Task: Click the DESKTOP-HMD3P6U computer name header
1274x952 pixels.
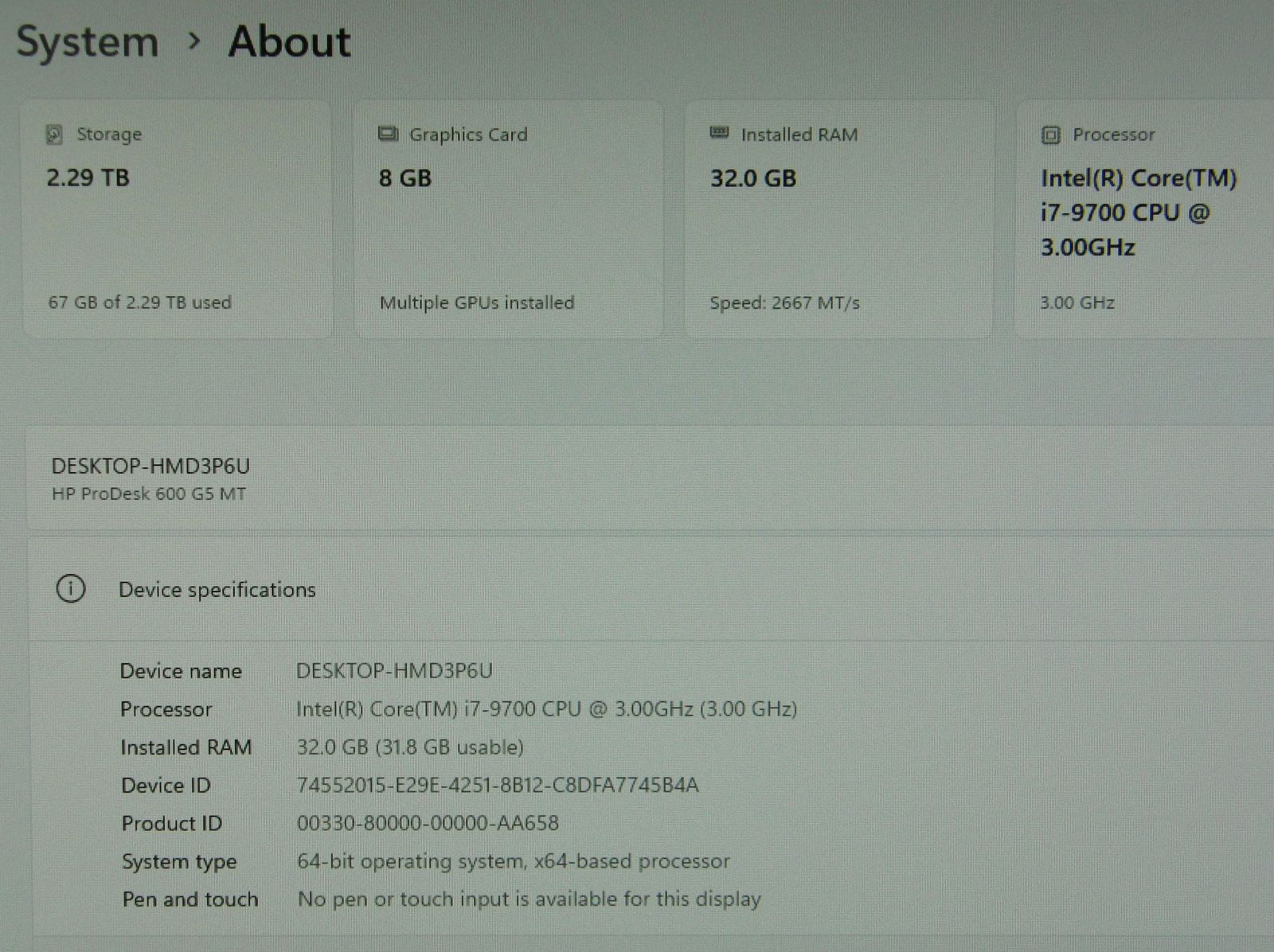Action: click(150, 466)
